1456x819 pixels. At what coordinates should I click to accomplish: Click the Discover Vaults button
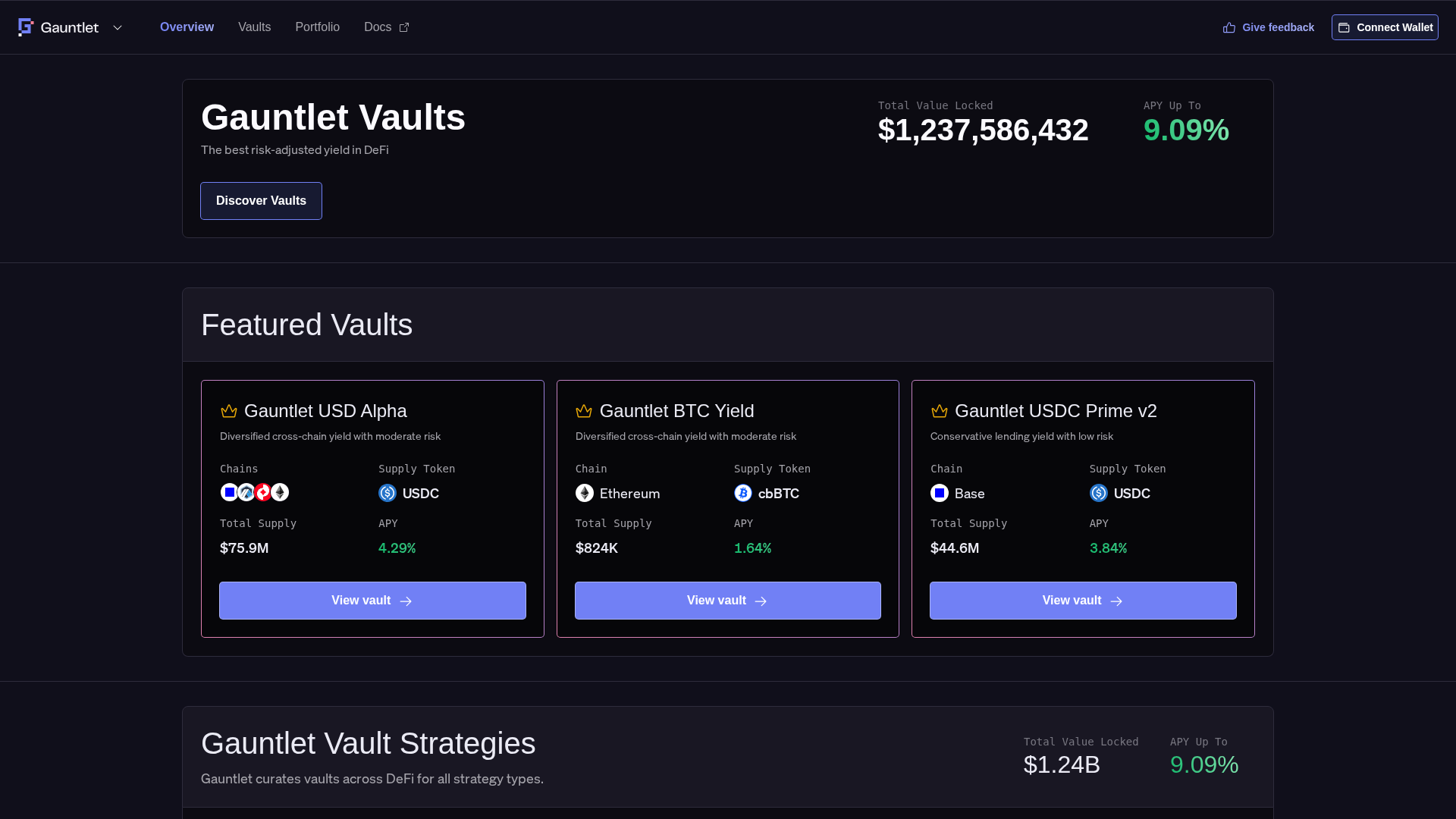pos(261,201)
